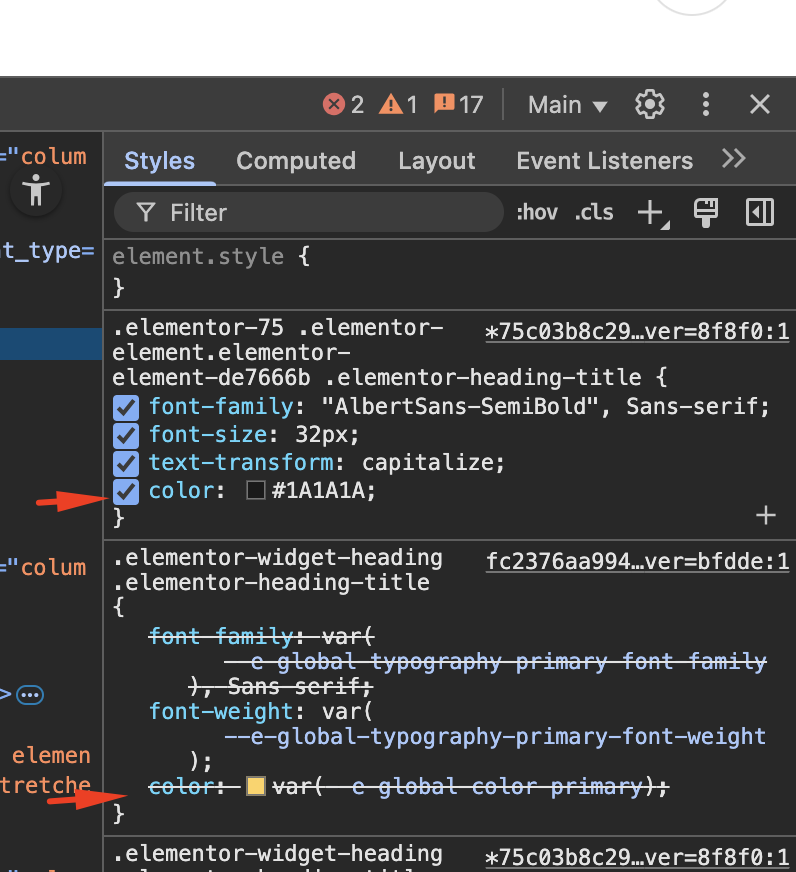Click the accessibility figure icon
This screenshot has width=796, height=872.
coord(36,190)
